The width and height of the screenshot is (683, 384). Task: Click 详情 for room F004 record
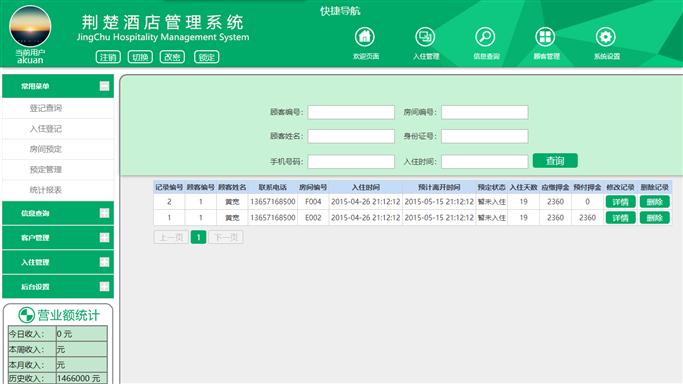(x=620, y=202)
